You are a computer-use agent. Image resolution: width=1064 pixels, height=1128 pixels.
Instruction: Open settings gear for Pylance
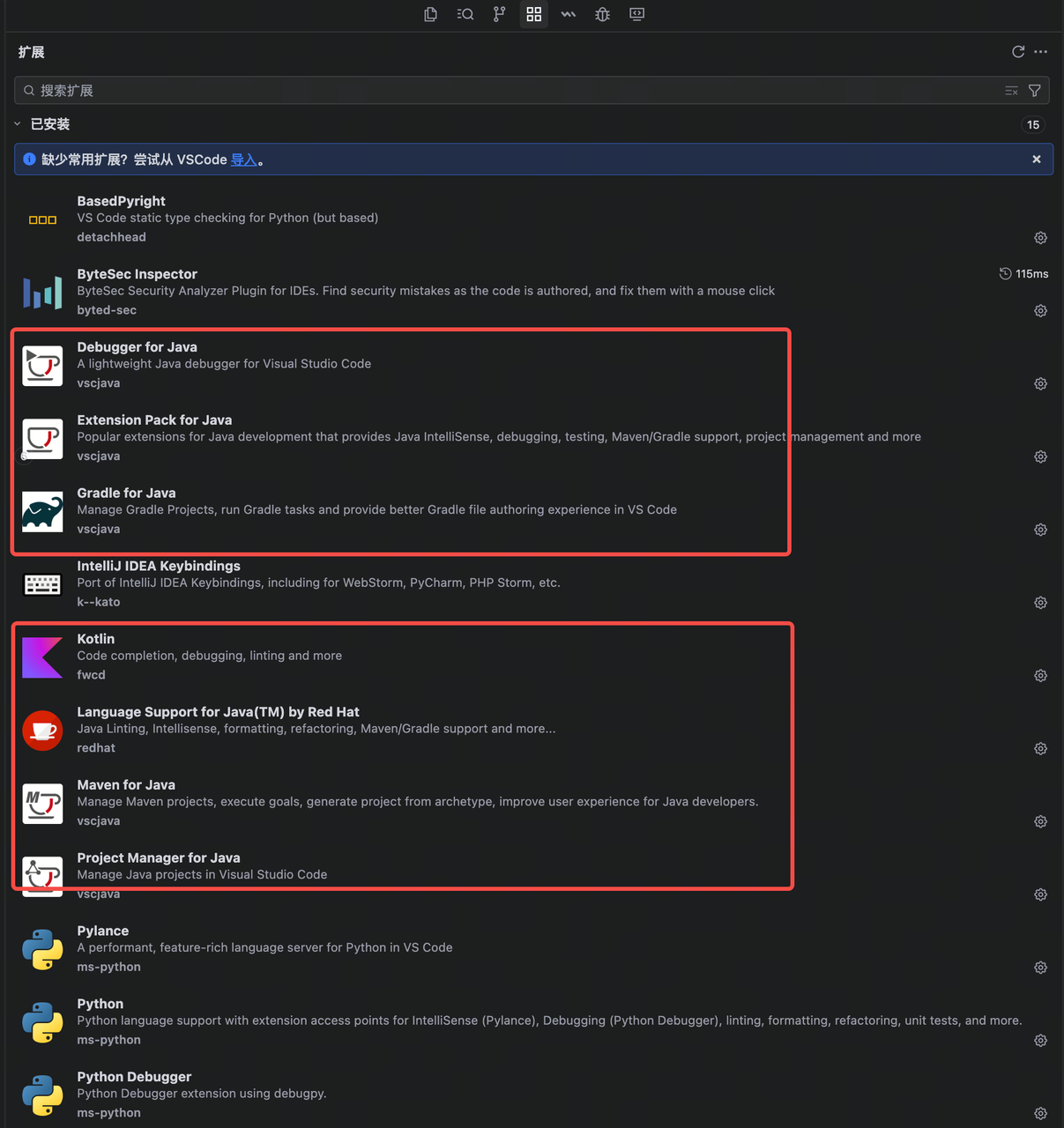pos(1041,968)
